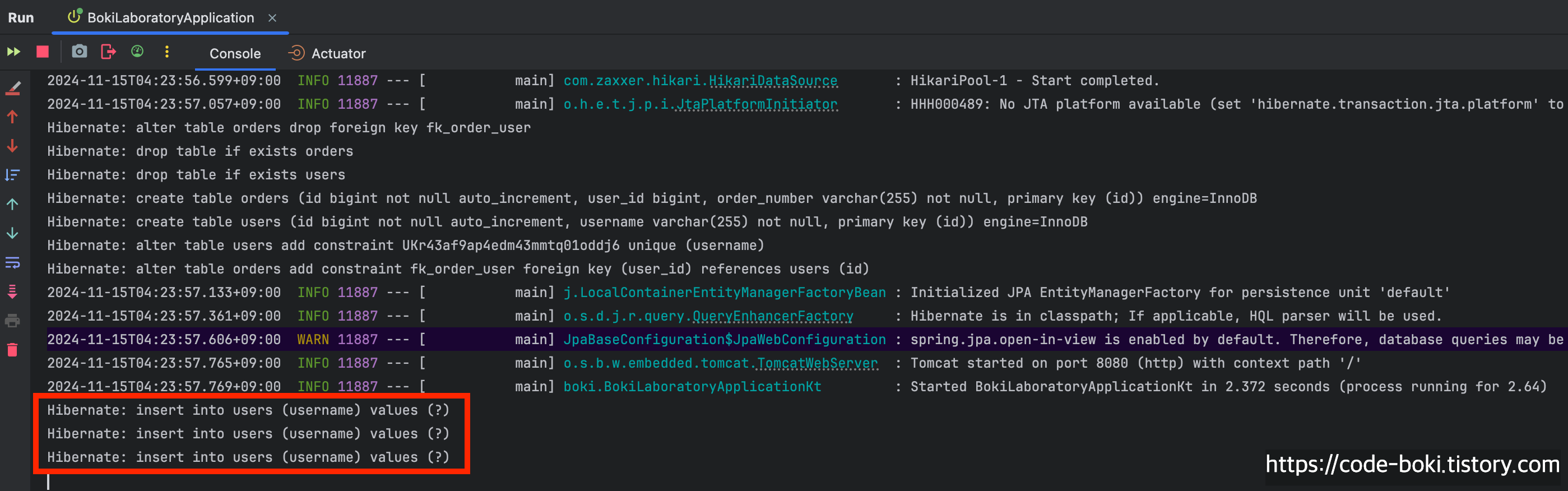Image resolution: width=1568 pixels, height=491 pixels.
Task: Switch to the Console tab
Action: (235, 54)
